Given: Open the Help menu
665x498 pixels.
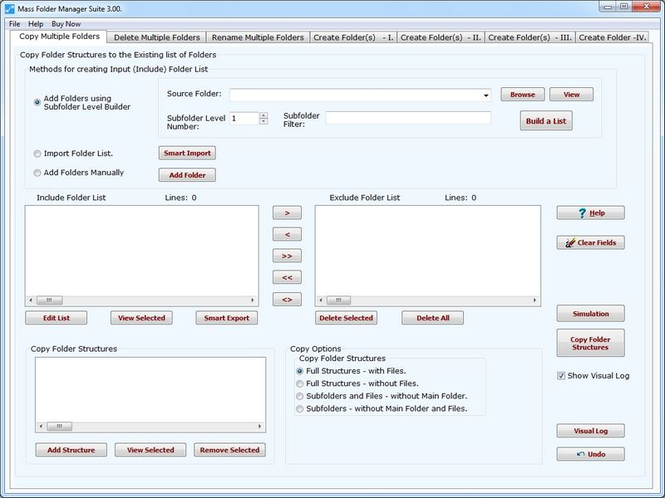Looking at the screenshot, I should (x=36, y=24).
